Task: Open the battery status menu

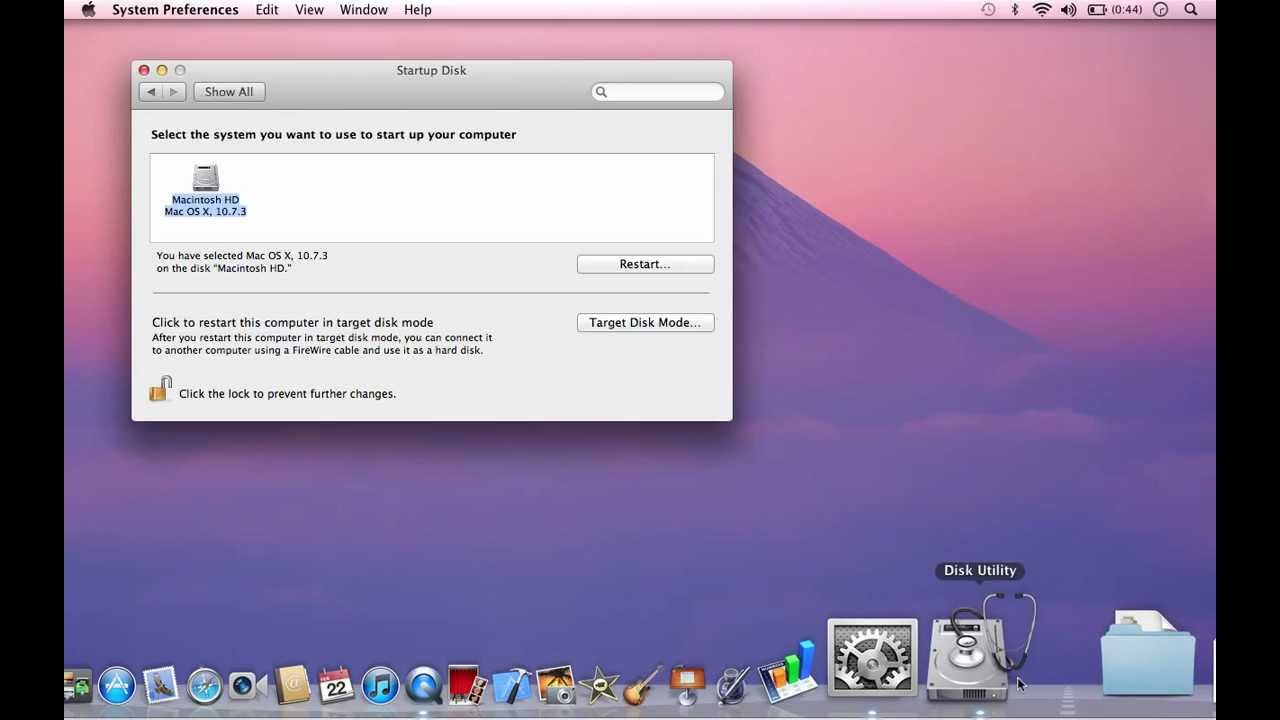Action: [x=1114, y=9]
